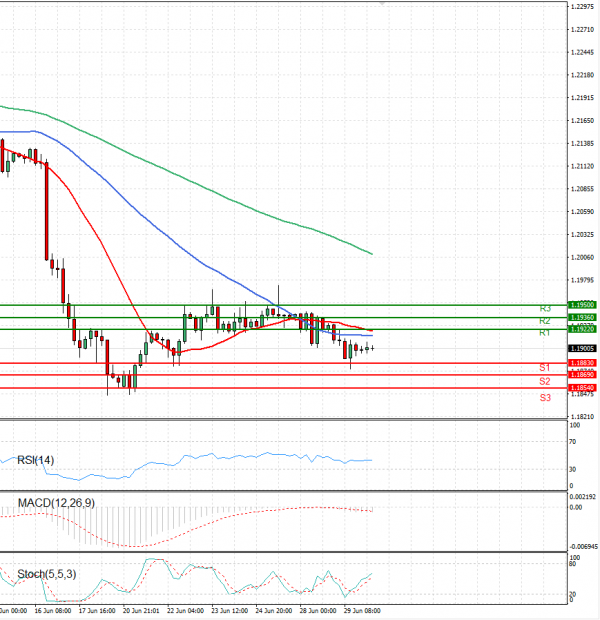Click the 23 Jun 12:00 time label
This screenshot has height=620, width=600.
(x=229, y=611)
